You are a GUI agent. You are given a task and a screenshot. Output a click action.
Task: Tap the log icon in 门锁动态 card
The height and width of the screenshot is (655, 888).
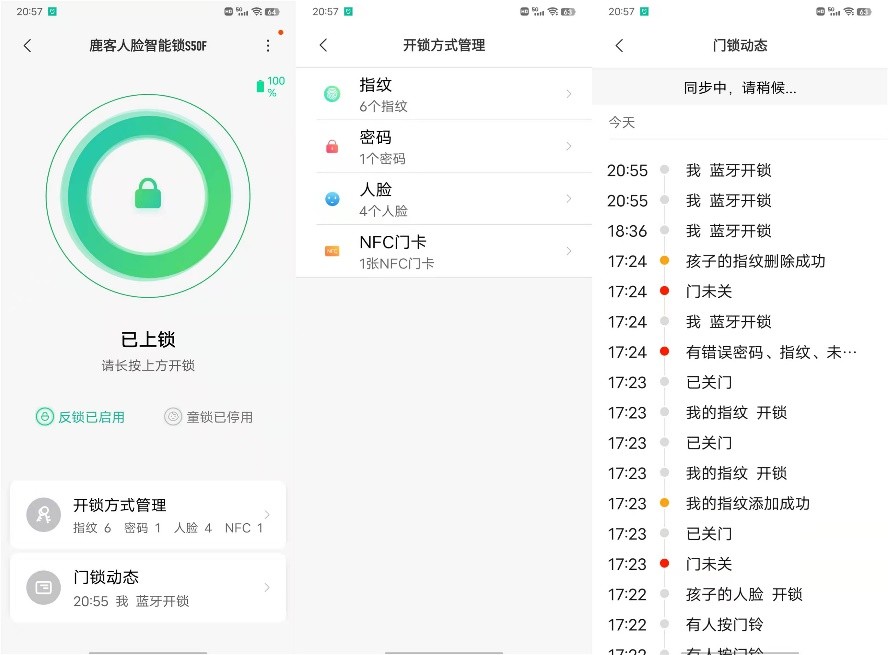click(44, 588)
